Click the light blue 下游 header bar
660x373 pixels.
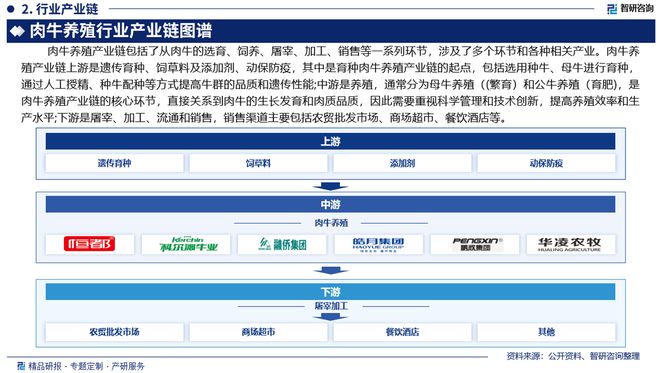point(330,291)
